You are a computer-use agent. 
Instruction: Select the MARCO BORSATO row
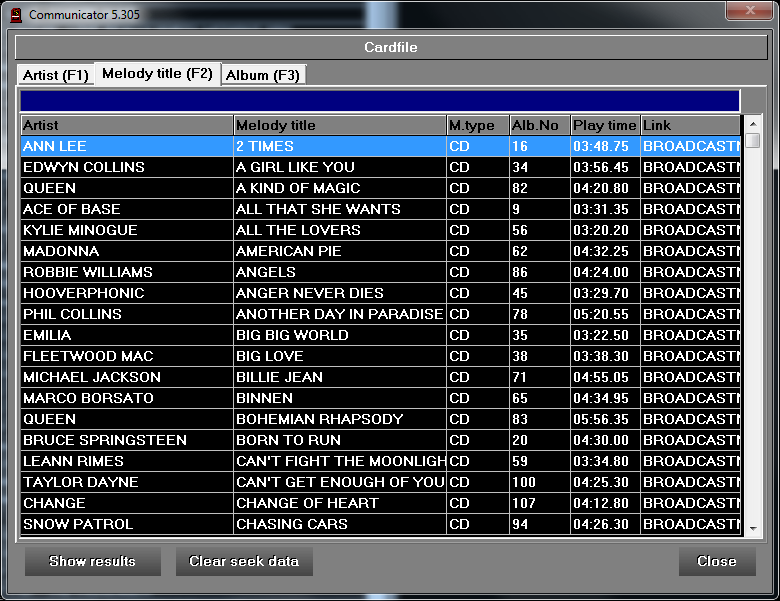click(381, 398)
